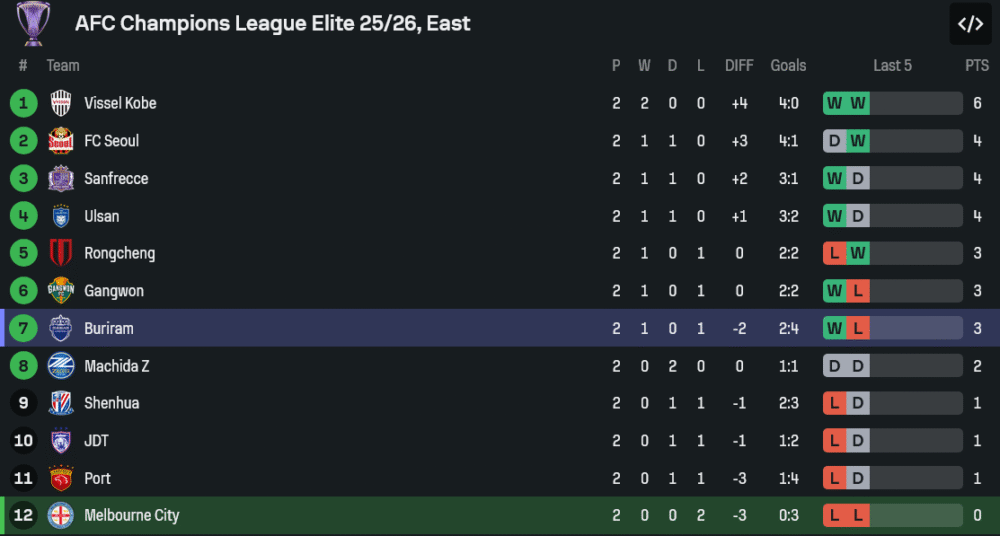The height and width of the screenshot is (536, 1000).
Task: Click the Melbourne City club crest
Action: pos(61,516)
